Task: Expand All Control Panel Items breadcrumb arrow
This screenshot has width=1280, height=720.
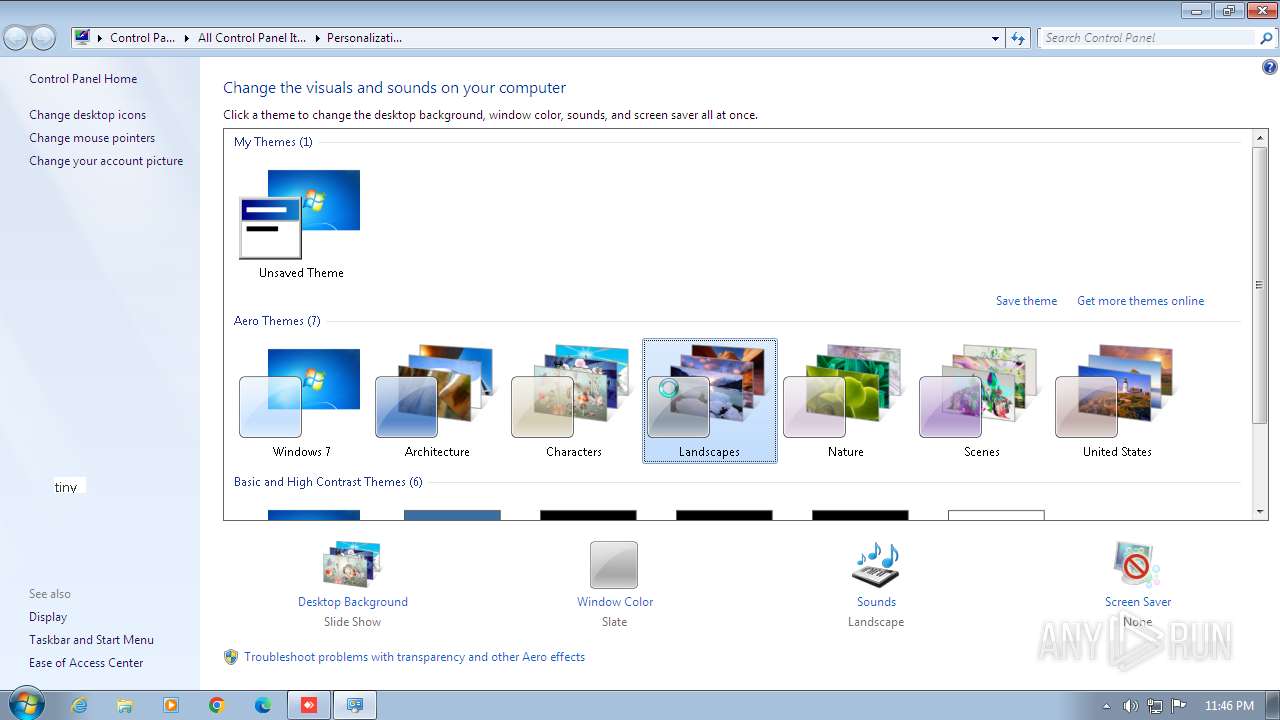Action: click(x=317, y=38)
